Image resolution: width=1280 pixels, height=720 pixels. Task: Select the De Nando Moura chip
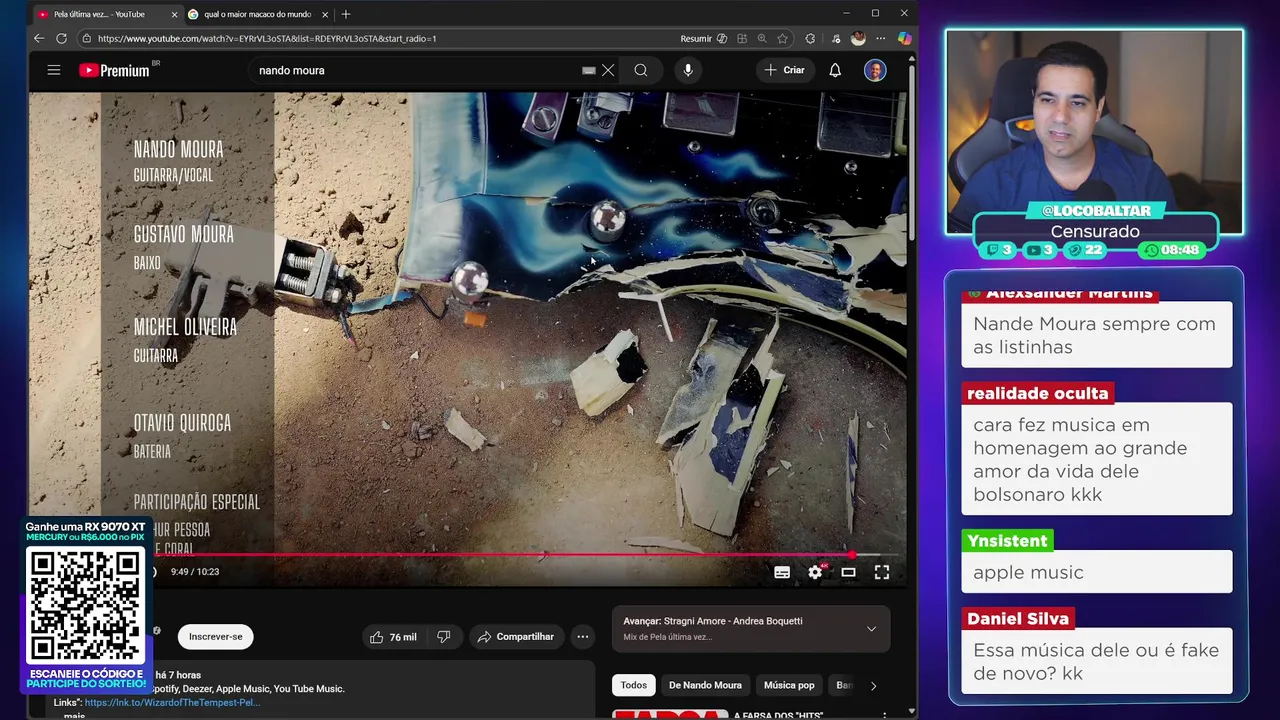pyautogui.click(x=705, y=685)
